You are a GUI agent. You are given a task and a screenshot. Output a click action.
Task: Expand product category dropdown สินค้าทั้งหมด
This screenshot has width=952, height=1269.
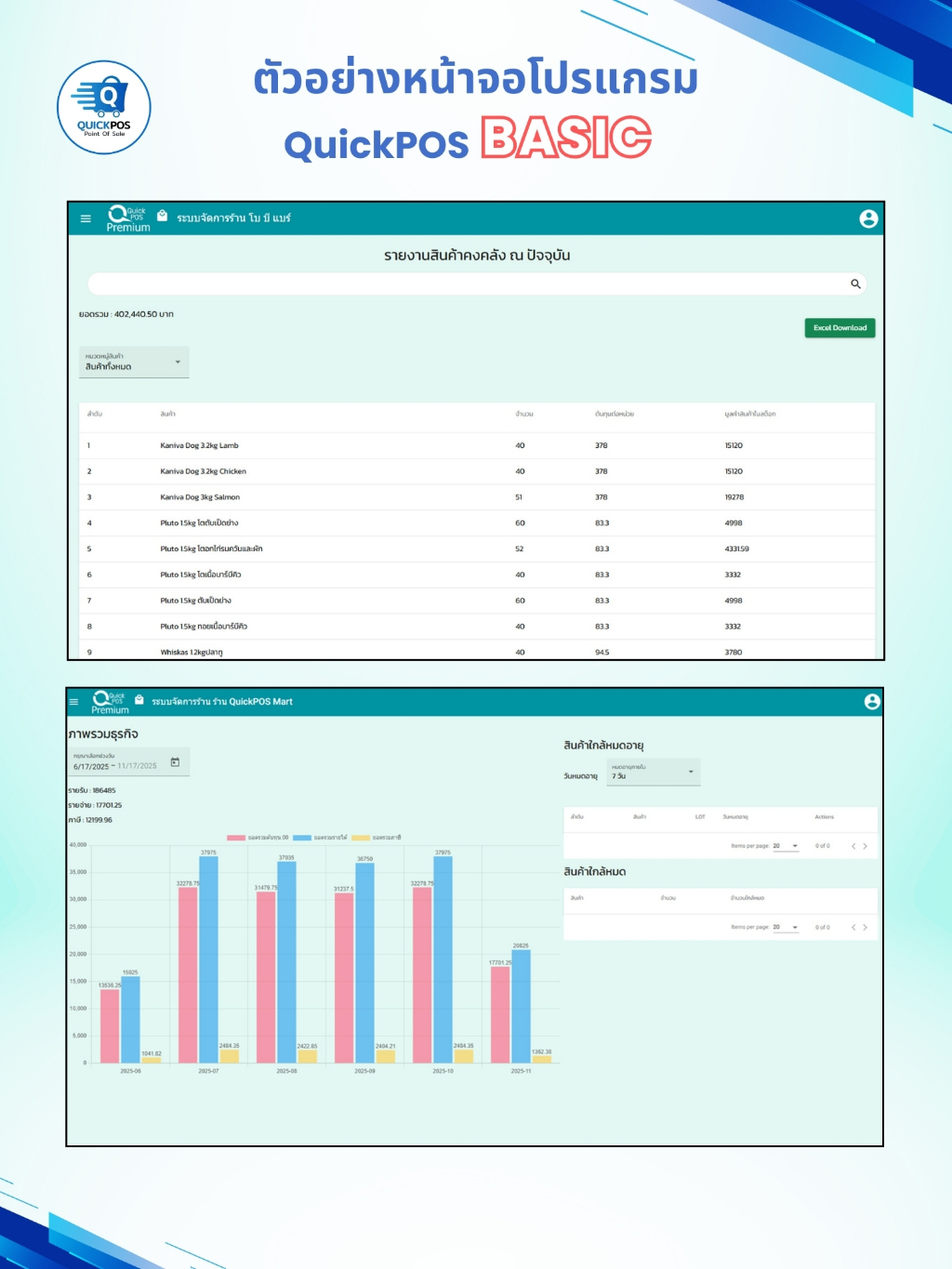(134, 362)
